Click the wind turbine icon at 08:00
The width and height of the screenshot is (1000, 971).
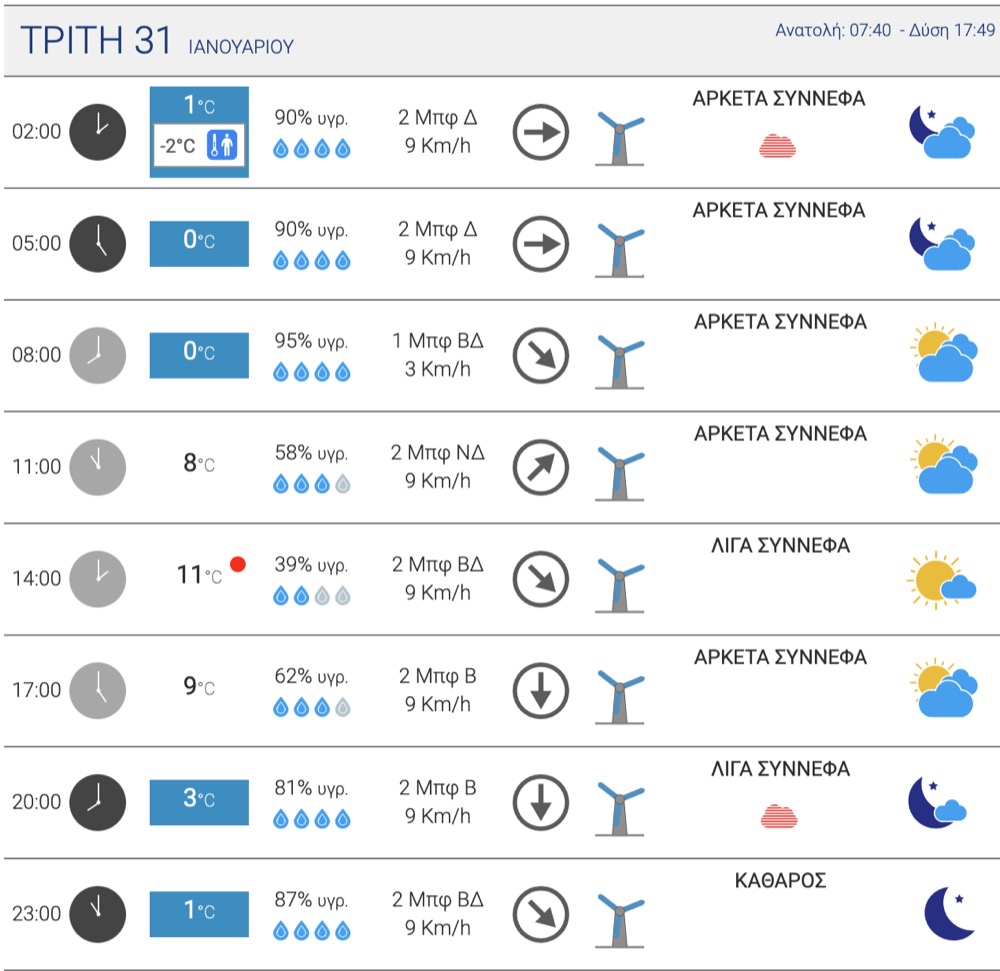(x=620, y=360)
